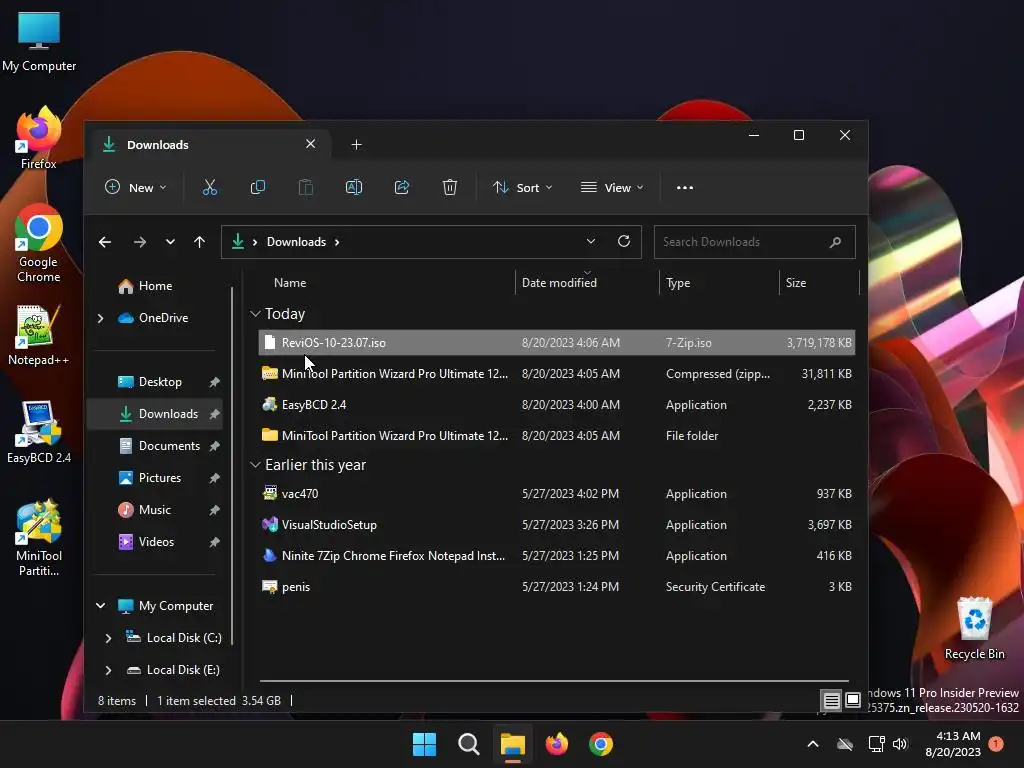Image resolution: width=1024 pixels, height=768 pixels.
Task: Go up one folder level arrow
Action: [199, 242]
